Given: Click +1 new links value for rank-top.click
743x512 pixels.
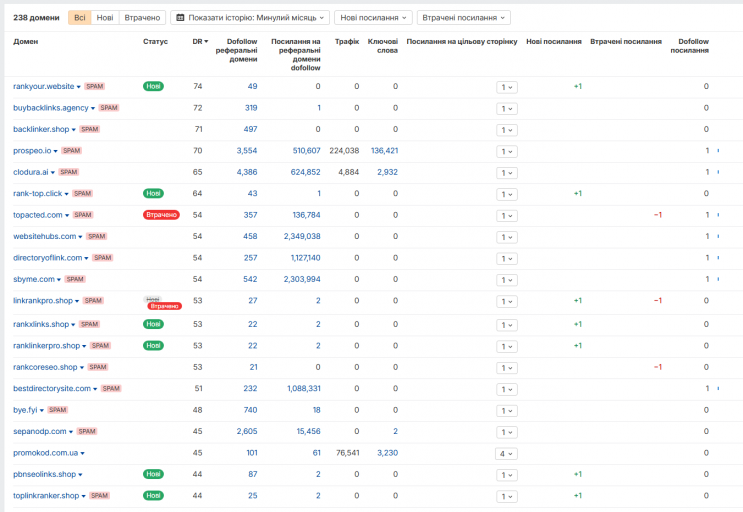Looking at the screenshot, I should (578, 193).
